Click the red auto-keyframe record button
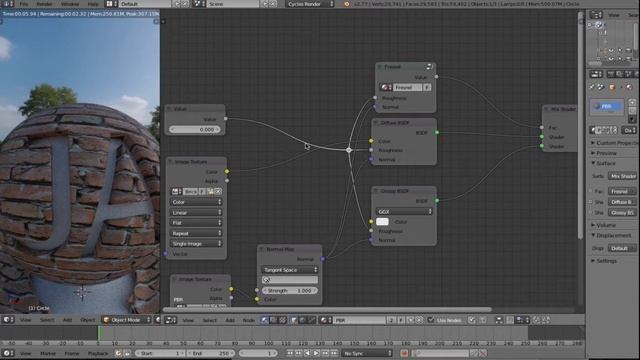The image size is (640, 360). tap(404, 353)
